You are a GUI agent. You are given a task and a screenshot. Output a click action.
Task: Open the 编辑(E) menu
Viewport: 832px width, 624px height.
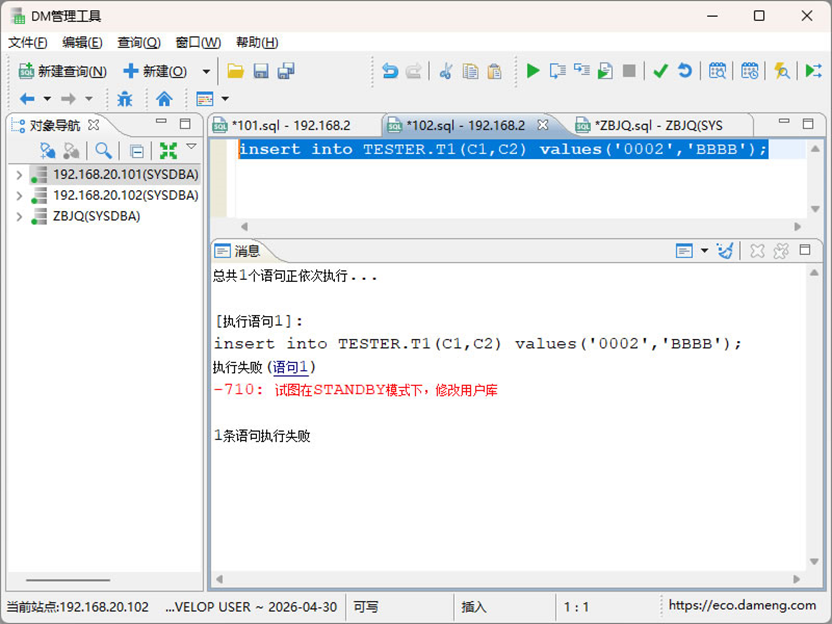pyautogui.click(x=82, y=42)
